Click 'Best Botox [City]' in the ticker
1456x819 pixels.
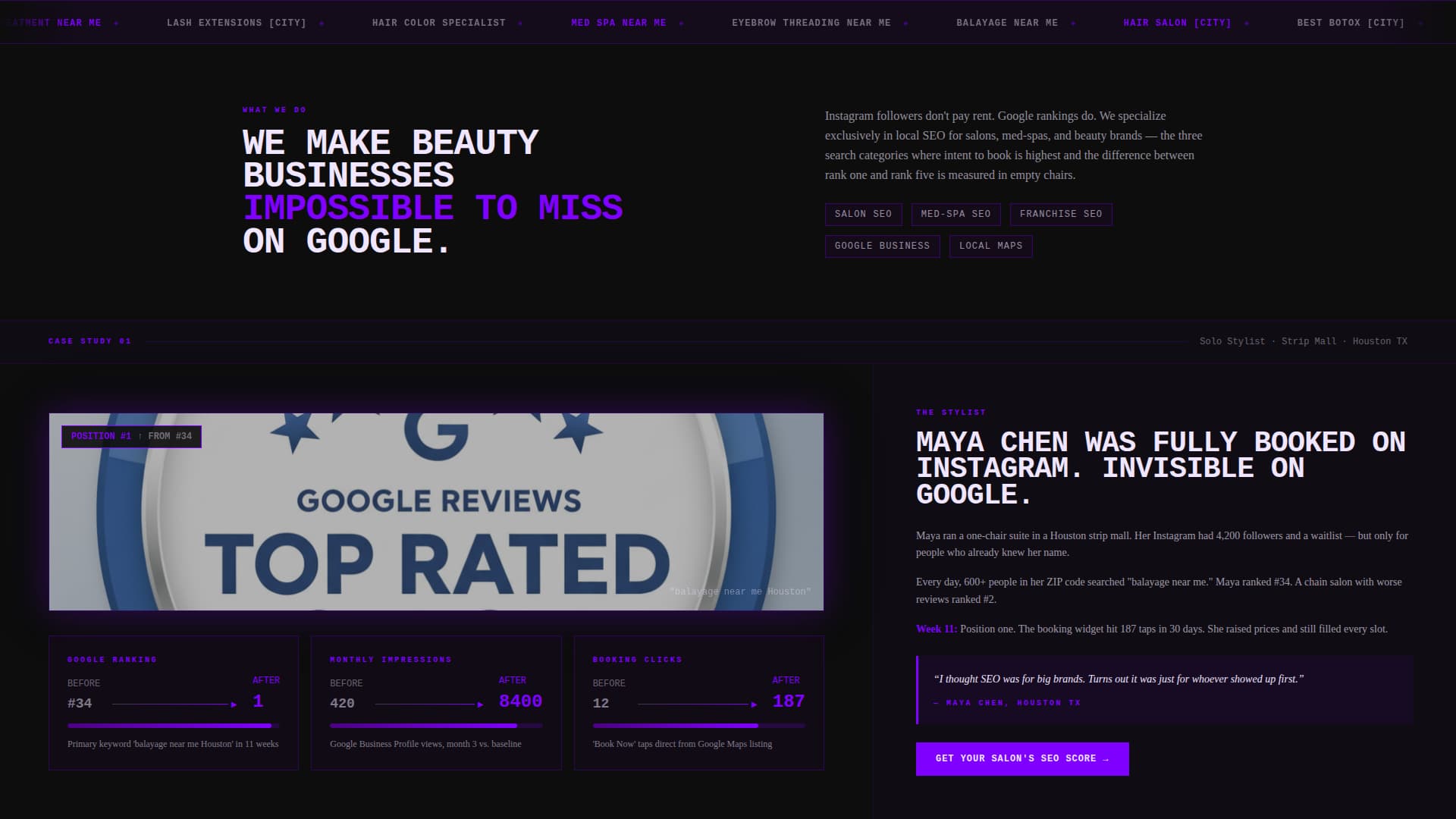[1351, 23]
